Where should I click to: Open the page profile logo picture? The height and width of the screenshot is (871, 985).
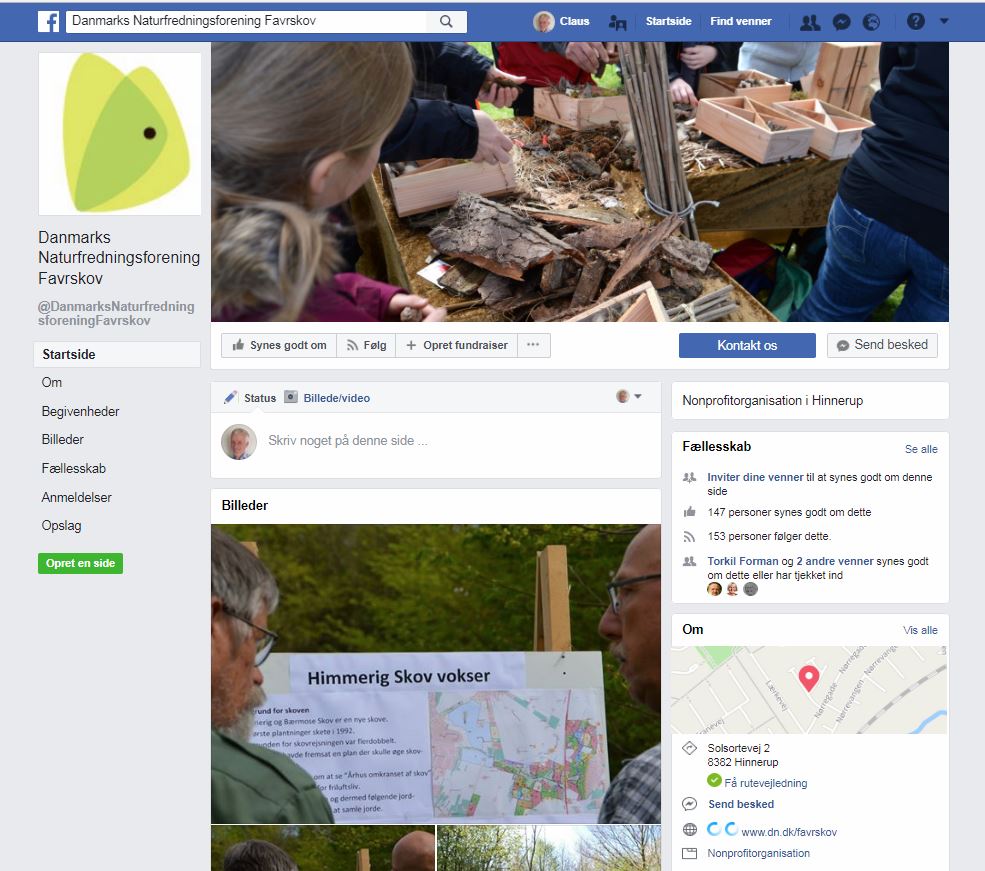pyautogui.click(x=120, y=134)
